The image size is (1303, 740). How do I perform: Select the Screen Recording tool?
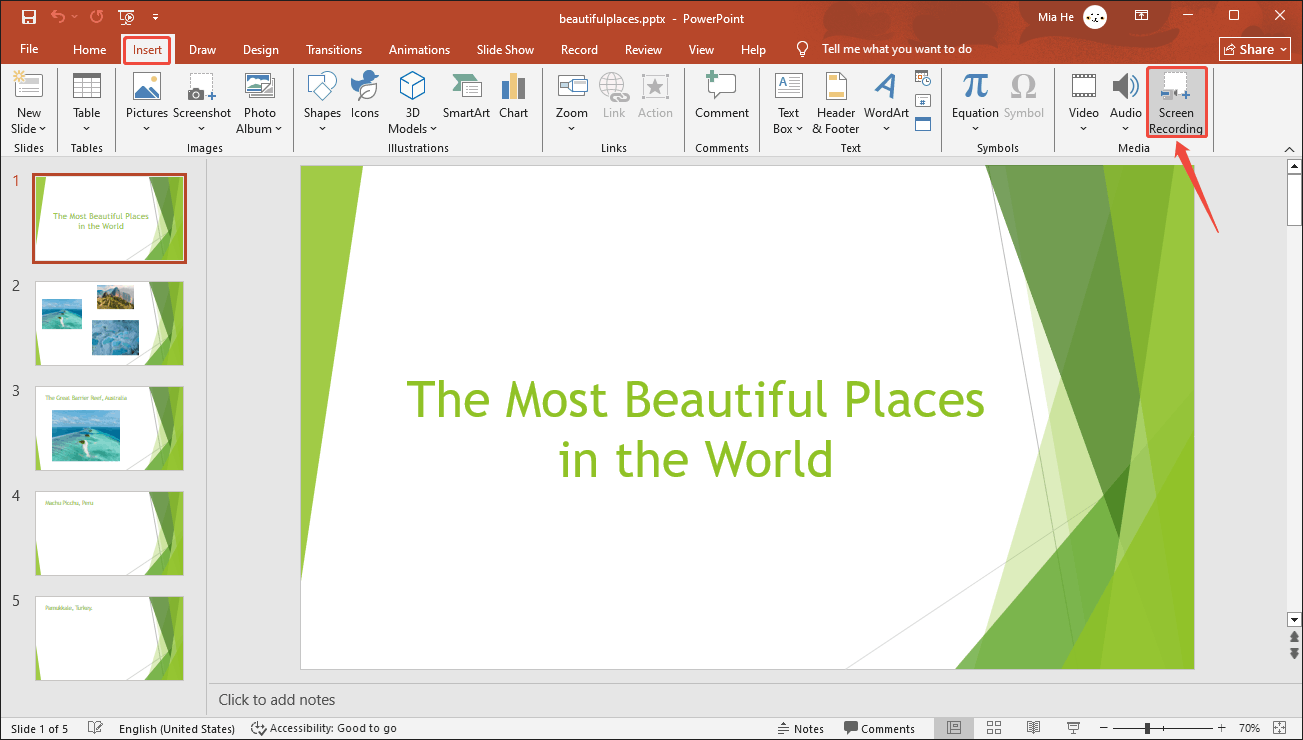pyautogui.click(x=1176, y=102)
